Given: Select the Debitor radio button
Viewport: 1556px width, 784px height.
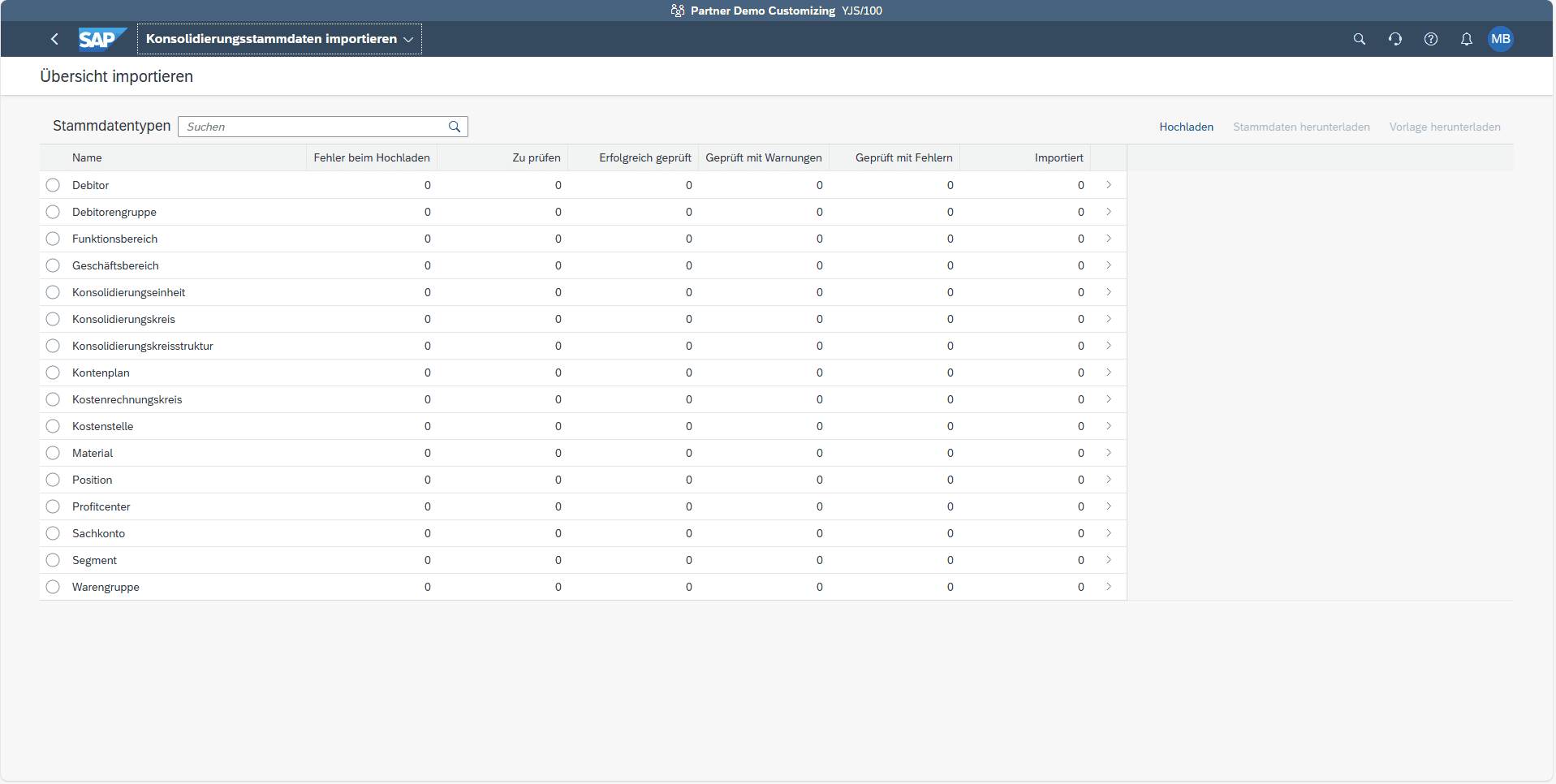Looking at the screenshot, I should [x=53, y=185].
